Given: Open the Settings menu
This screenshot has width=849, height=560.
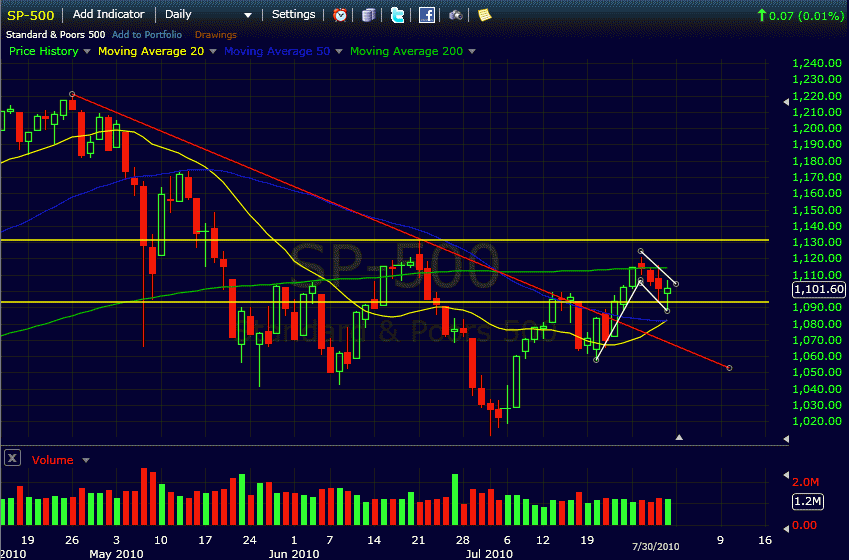Looking at the screenshot, I should [x=293, y=15].
